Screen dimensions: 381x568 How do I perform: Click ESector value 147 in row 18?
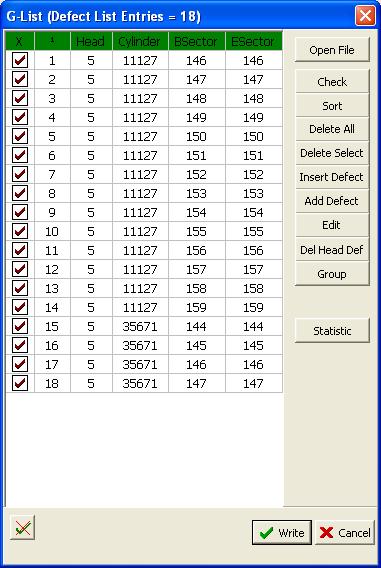point(254,383)
